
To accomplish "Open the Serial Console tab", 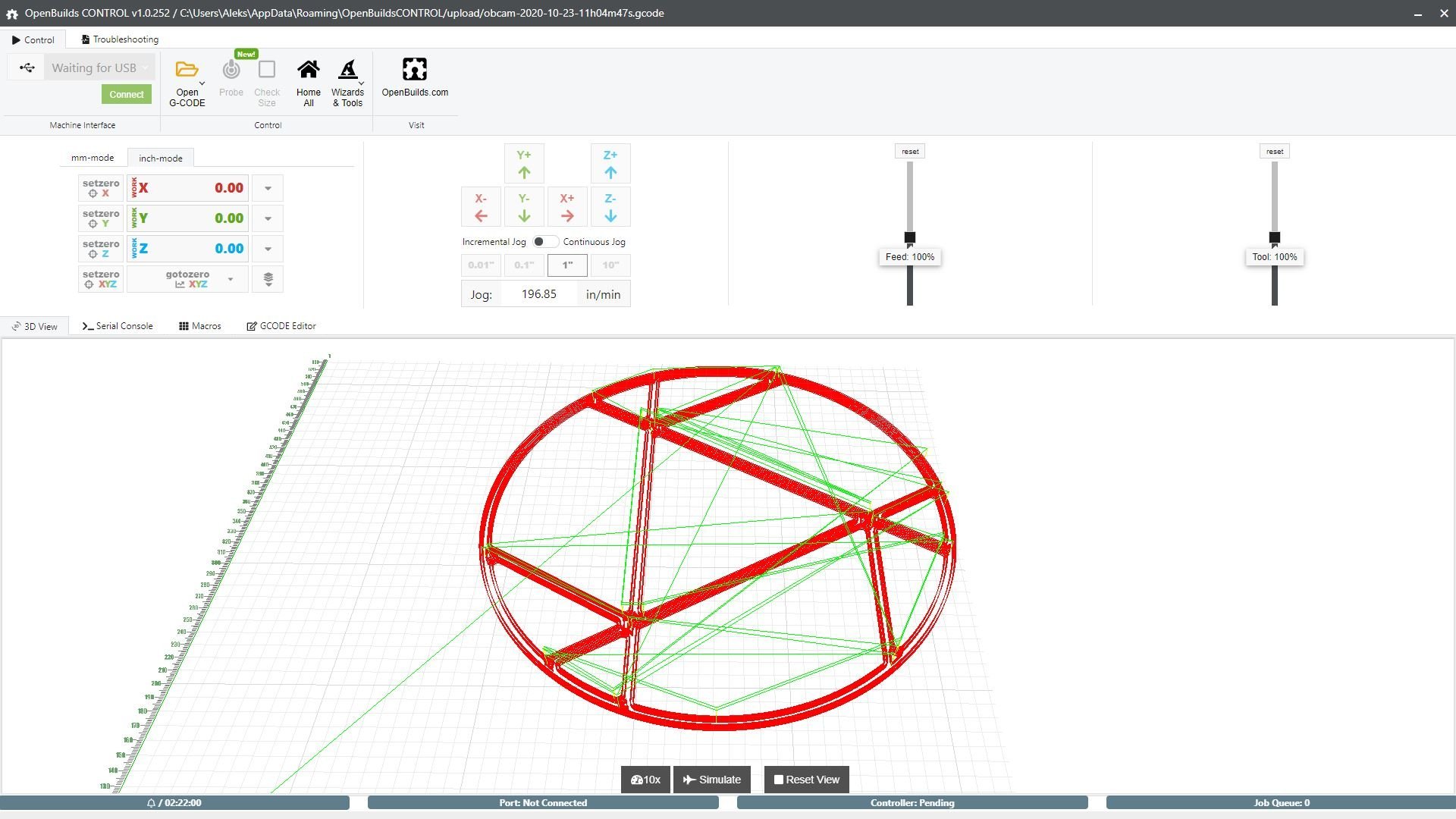I will tap(118, 326).
